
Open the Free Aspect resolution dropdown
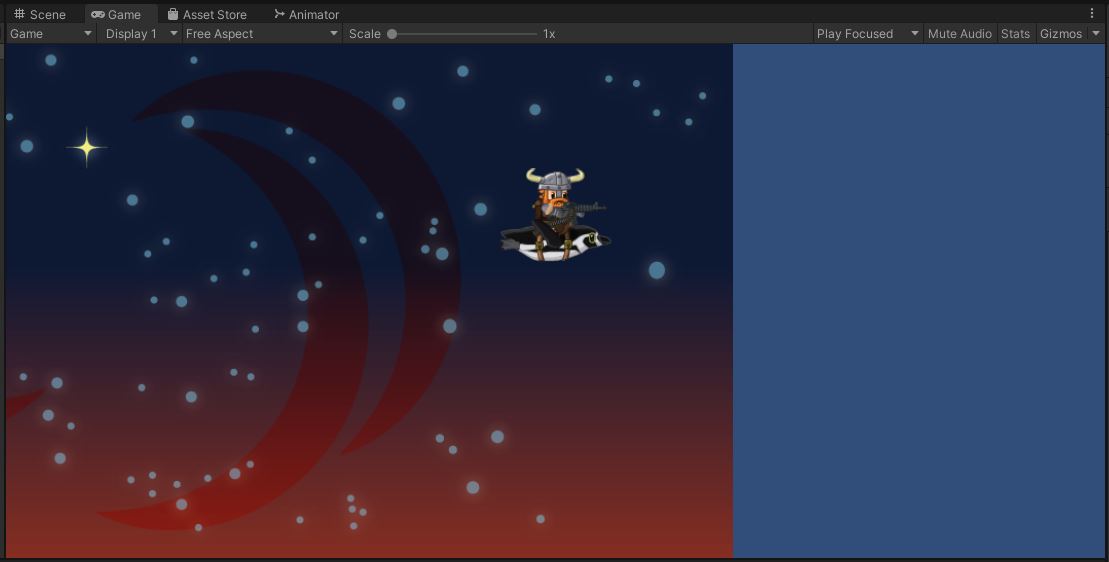point(261,34)
